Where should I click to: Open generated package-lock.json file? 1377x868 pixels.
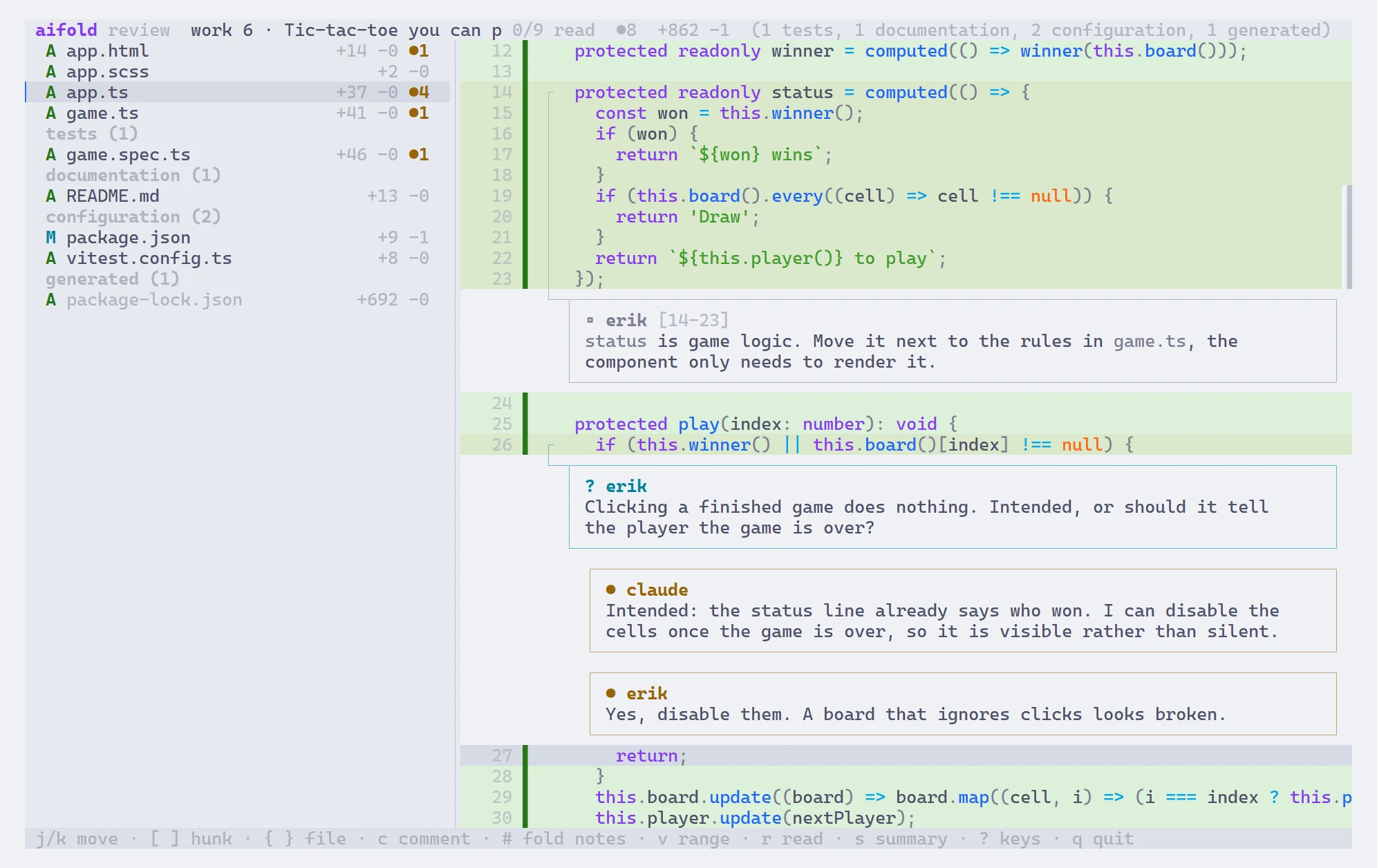(237, 300)
